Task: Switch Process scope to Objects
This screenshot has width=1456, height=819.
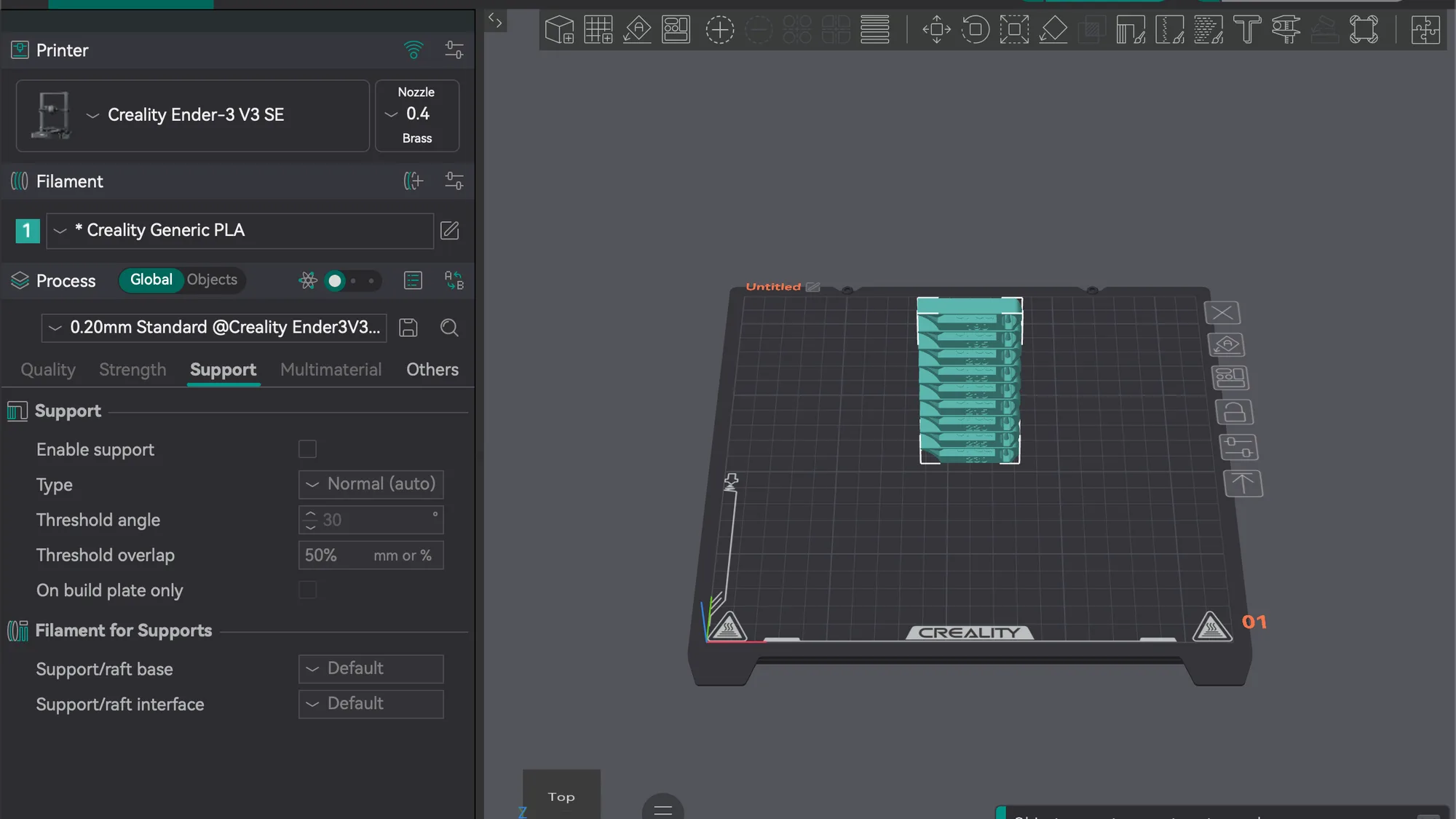Action: pyautogui.click(x=212, y=280)
